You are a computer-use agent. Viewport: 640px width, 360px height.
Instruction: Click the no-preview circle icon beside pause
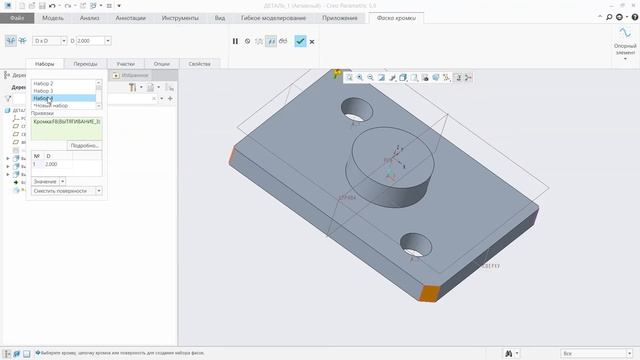pos(247,41)
